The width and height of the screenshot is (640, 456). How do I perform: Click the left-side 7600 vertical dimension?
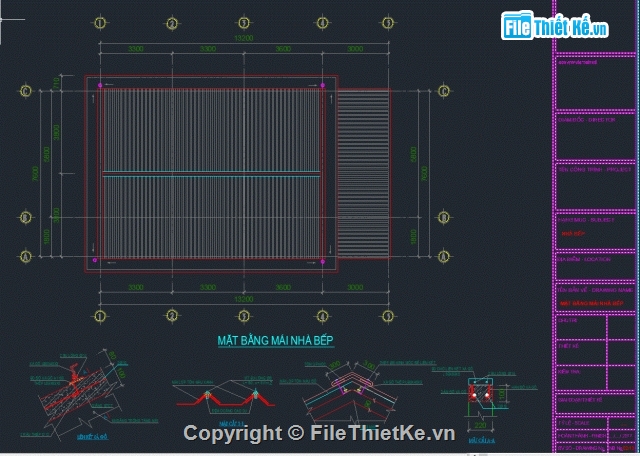[x=36, y=174]
